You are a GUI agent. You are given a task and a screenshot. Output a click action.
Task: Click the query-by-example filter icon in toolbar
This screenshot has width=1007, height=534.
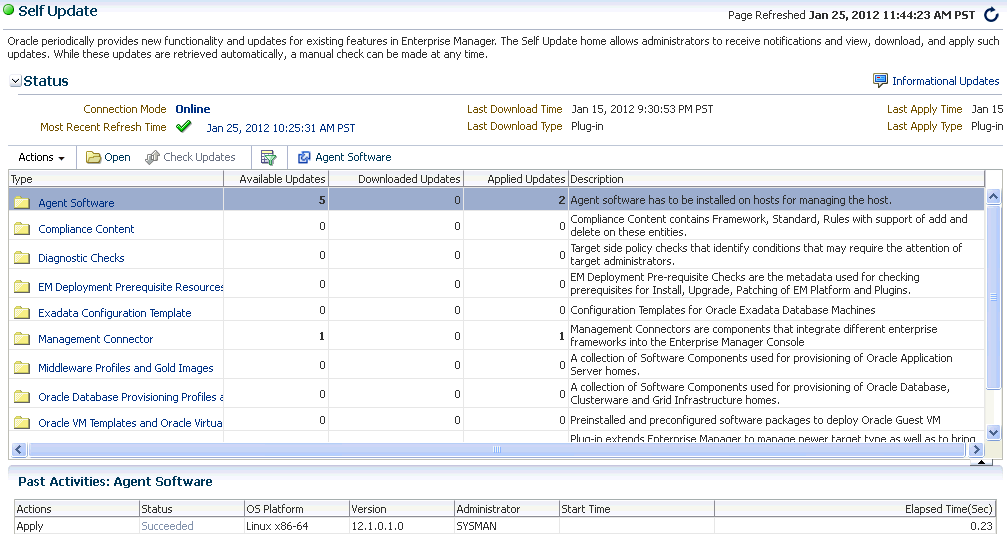(x=268, y=157)
